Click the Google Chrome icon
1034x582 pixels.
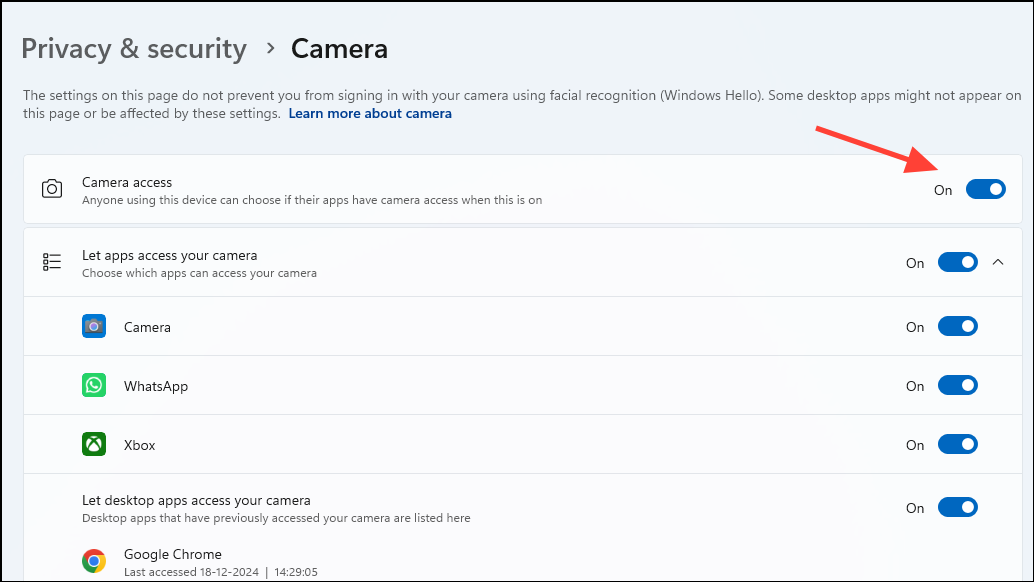94,561
